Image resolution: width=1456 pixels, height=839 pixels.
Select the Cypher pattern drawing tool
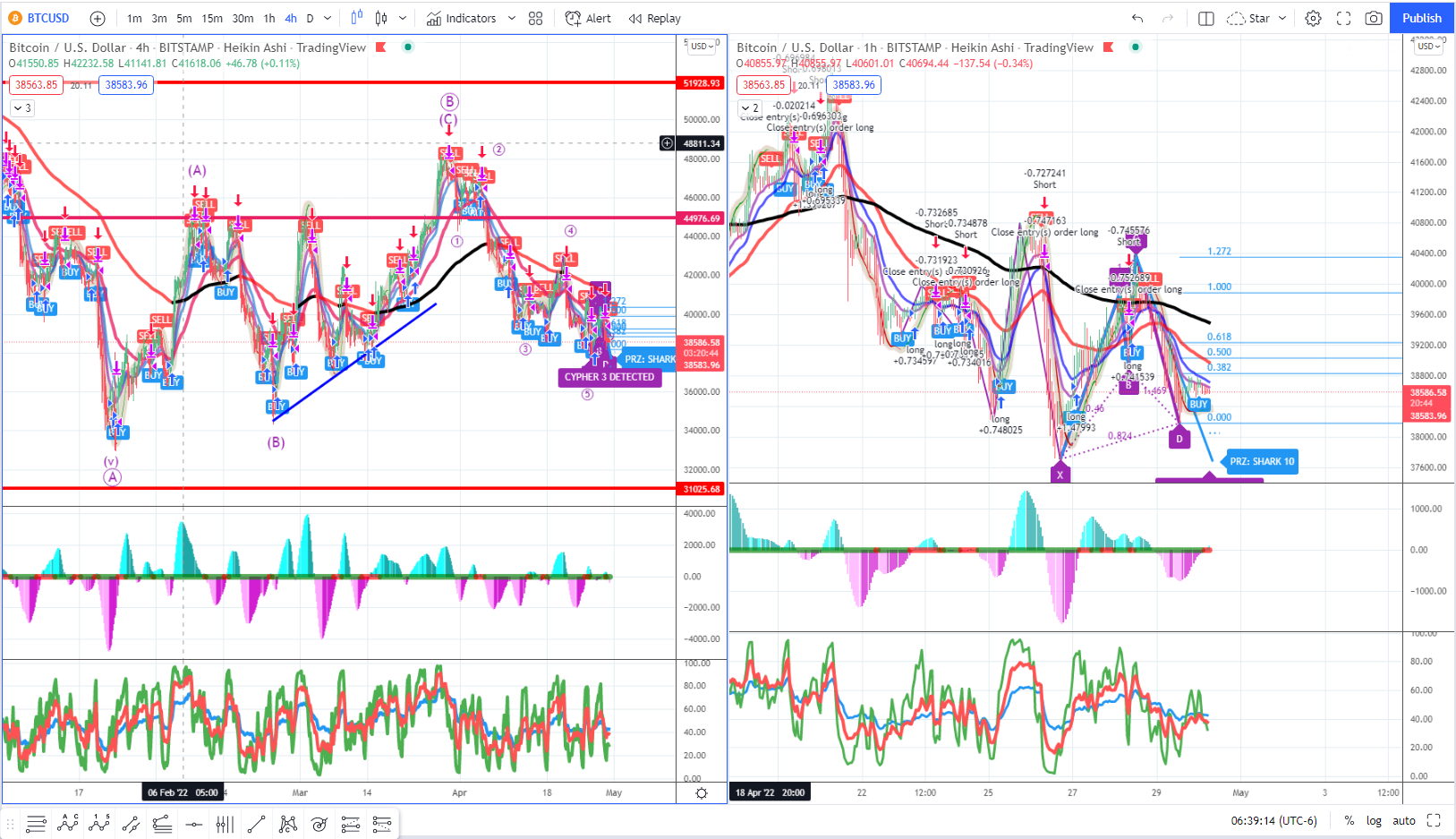(287, 824)
